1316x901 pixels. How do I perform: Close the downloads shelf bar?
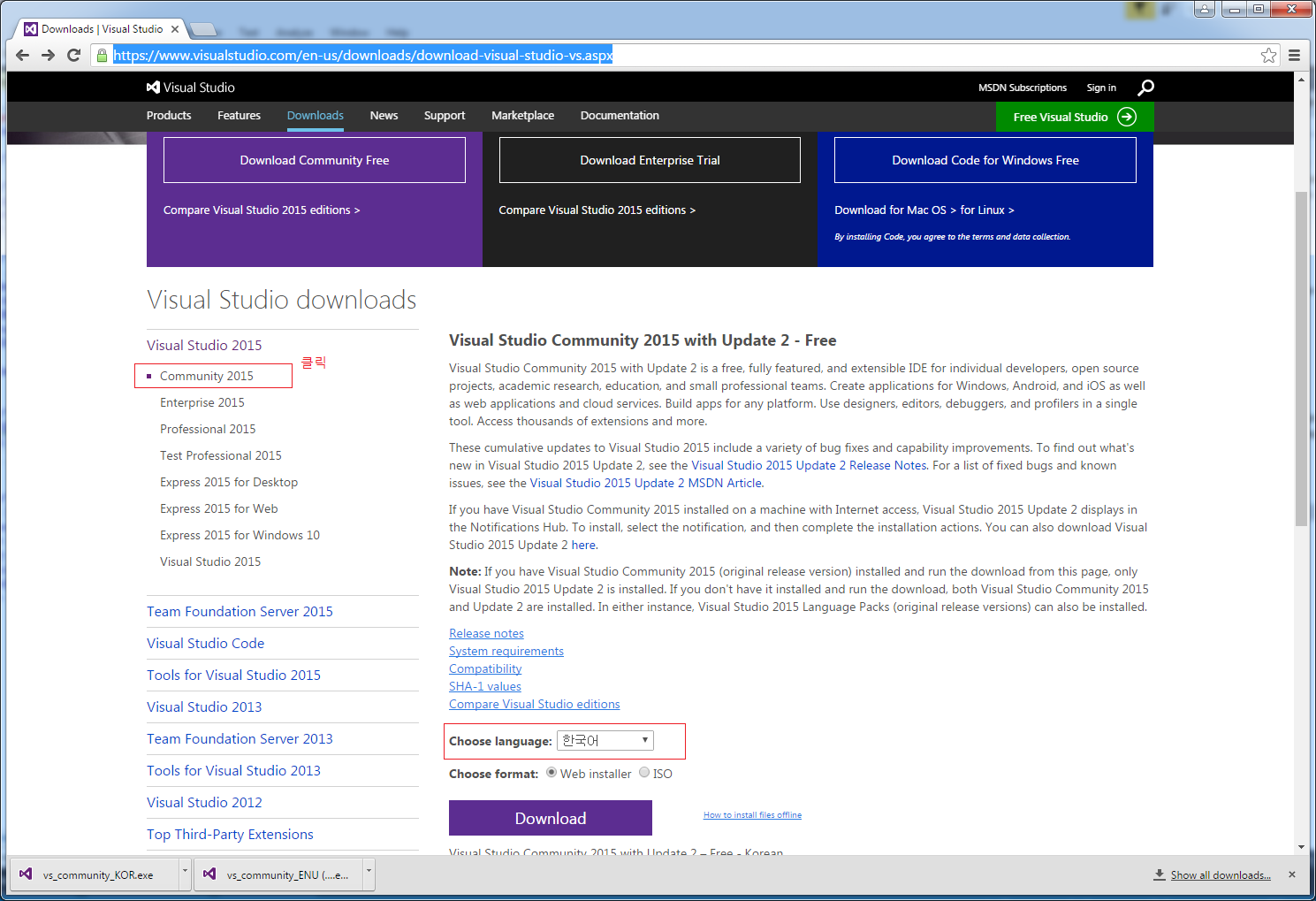(x=1292, y=874)
